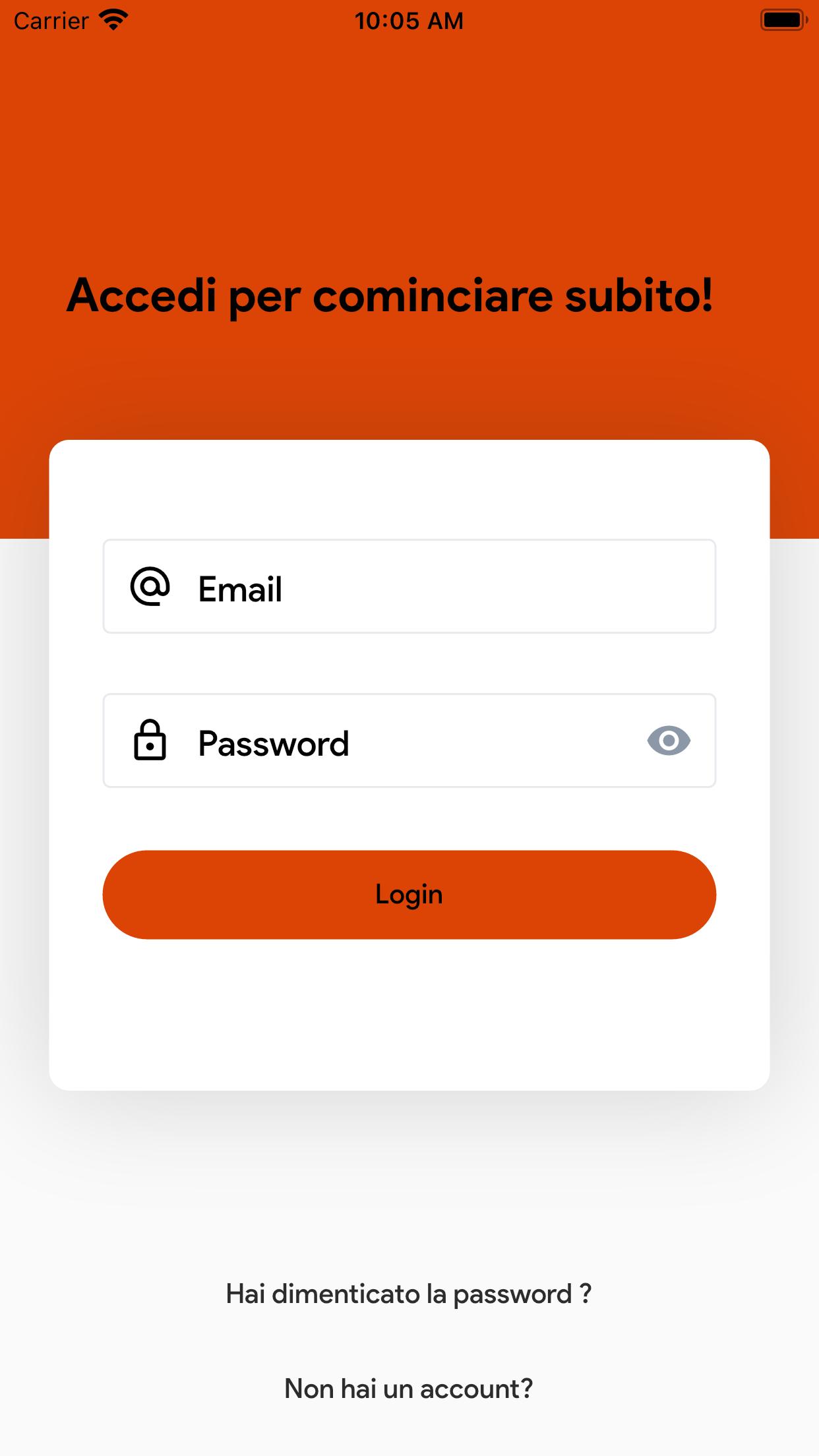Open 'Hai dimenticato la password ?' link
The image size is (819, 1456).
pos(409,1294)
